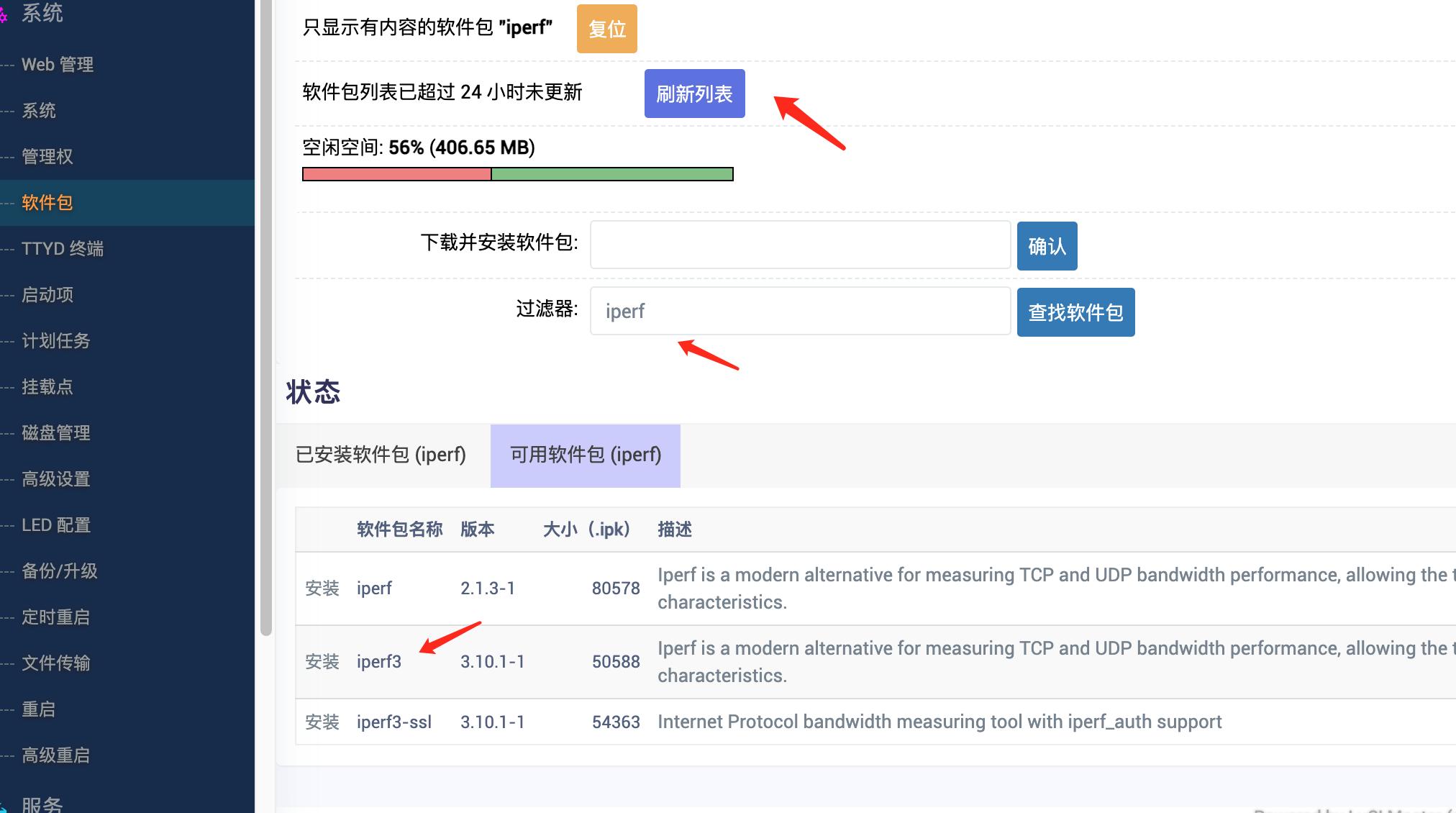This screenshot has height=813, width=1456.
Task: Click the 确认 confirm button
Action: (x=1047, y=245)
